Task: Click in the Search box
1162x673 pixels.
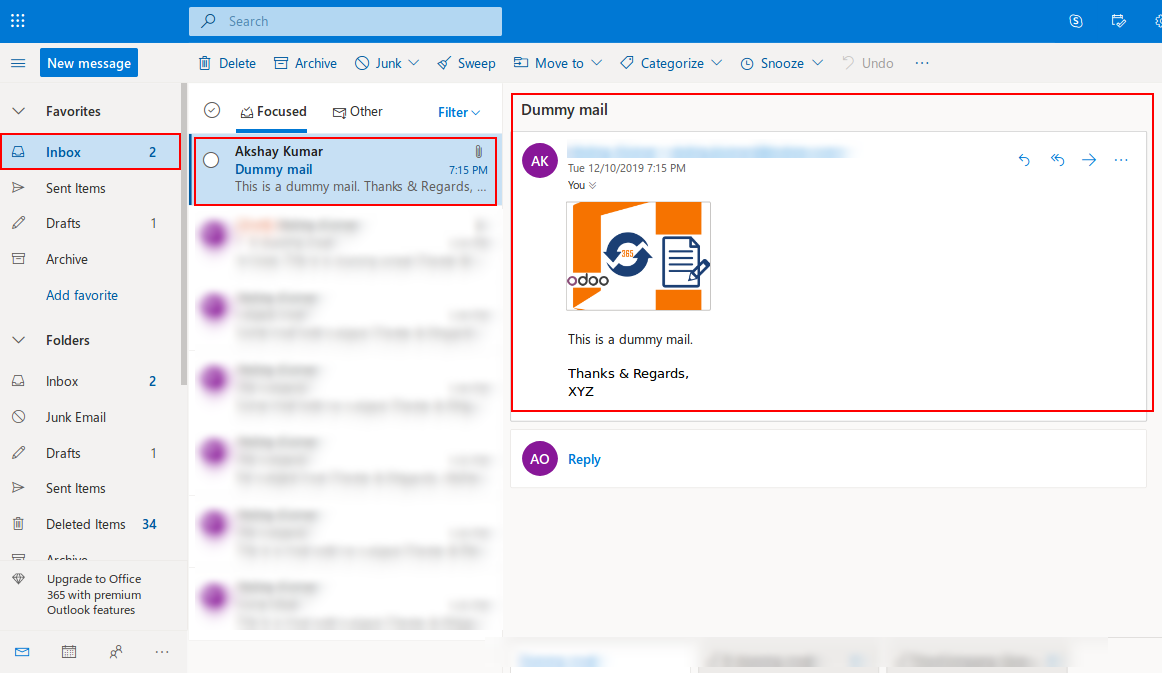Action: [x=345, y=21]
